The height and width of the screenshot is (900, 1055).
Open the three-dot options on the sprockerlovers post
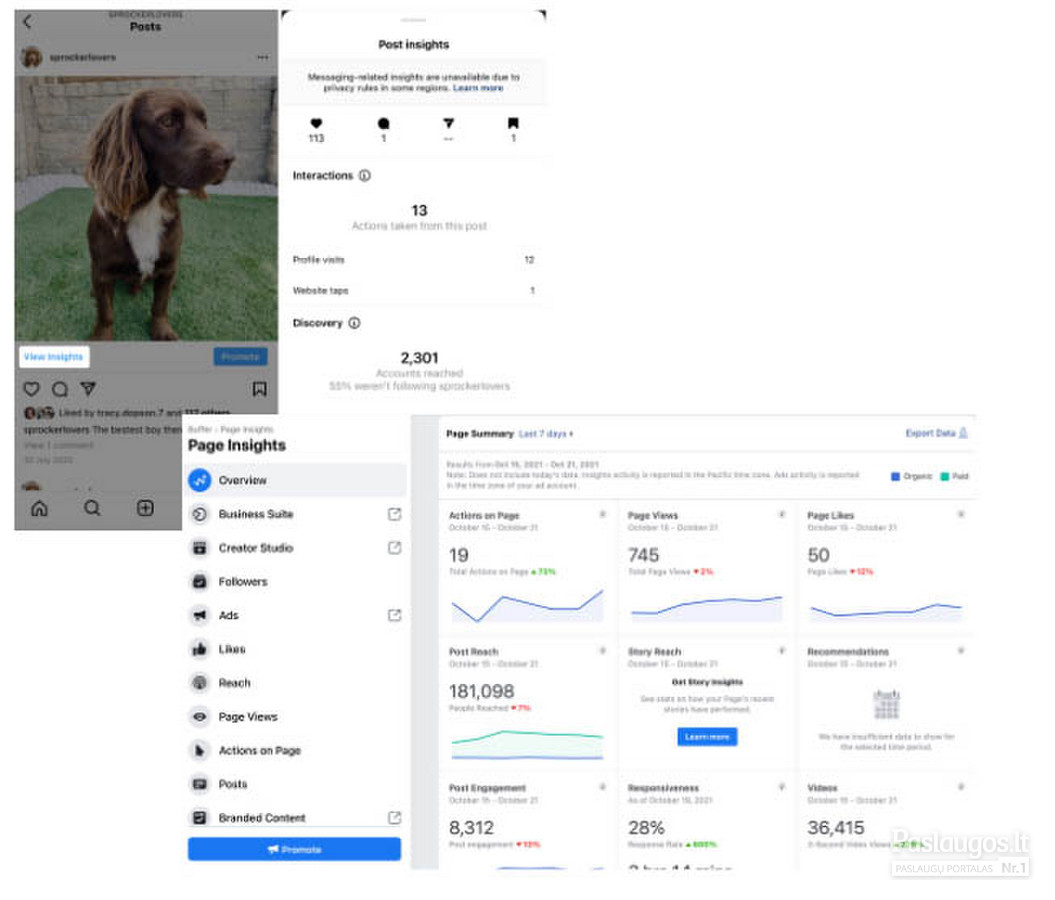click(x=262, y=57)
